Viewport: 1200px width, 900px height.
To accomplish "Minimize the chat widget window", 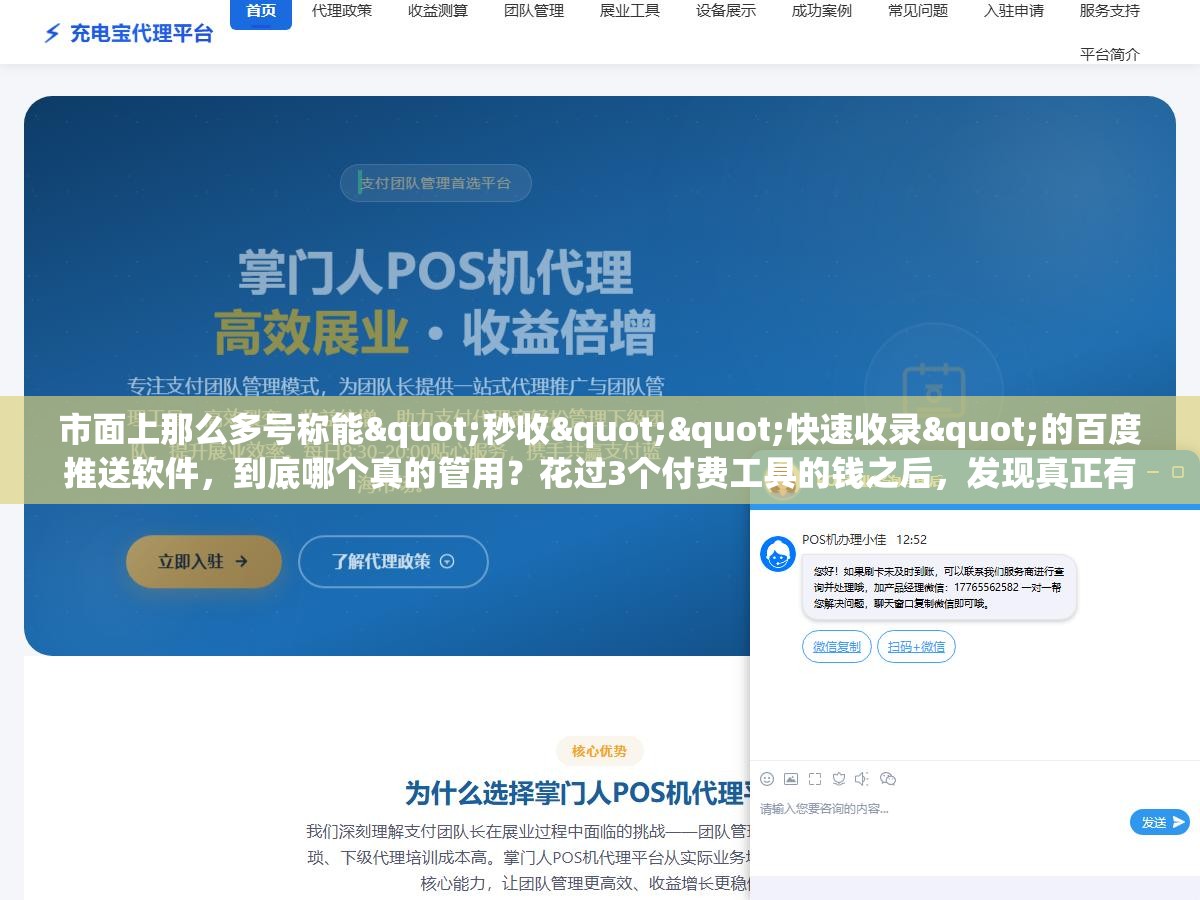I will point(1151,471).
